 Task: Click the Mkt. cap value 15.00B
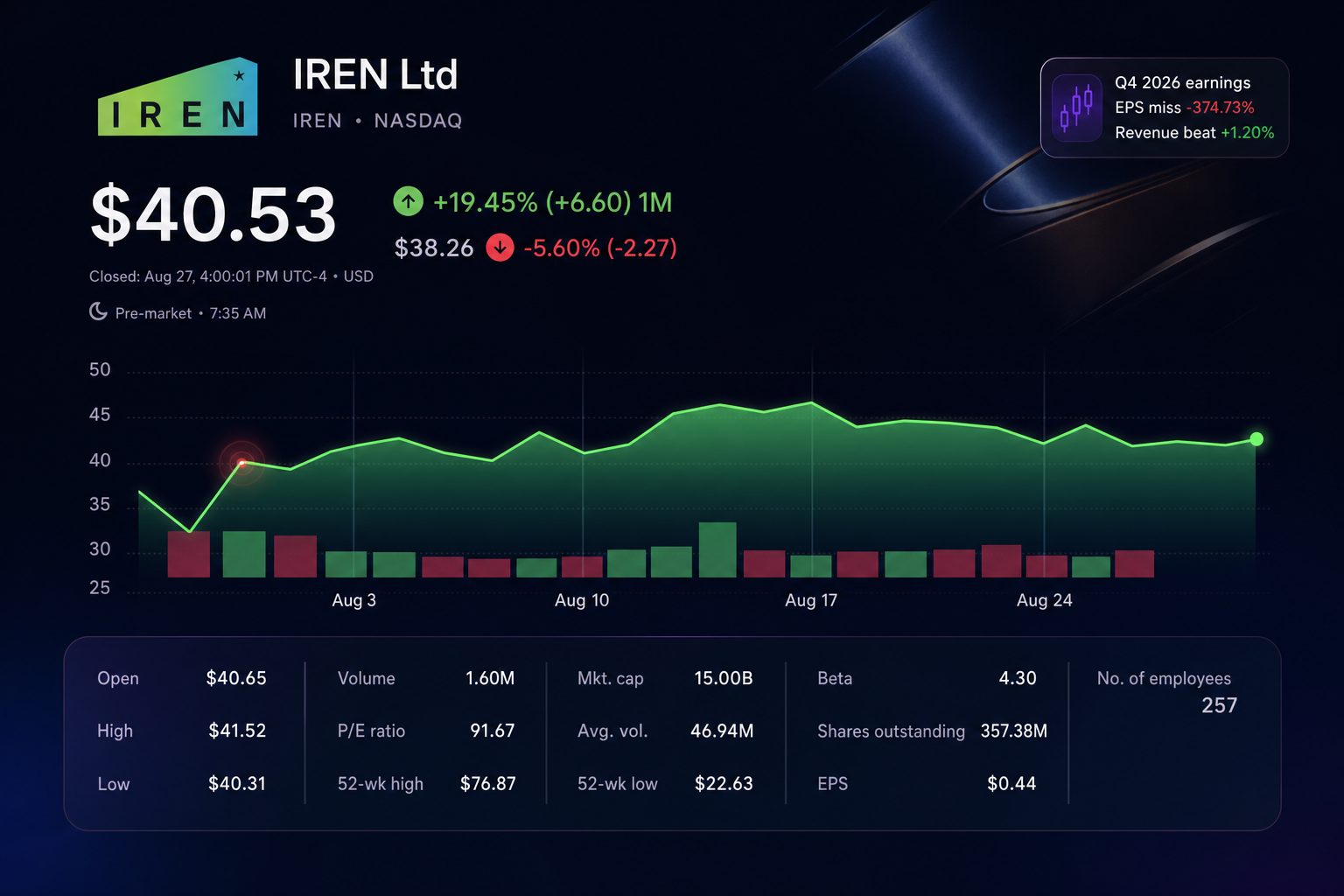[x=724, y=678]
